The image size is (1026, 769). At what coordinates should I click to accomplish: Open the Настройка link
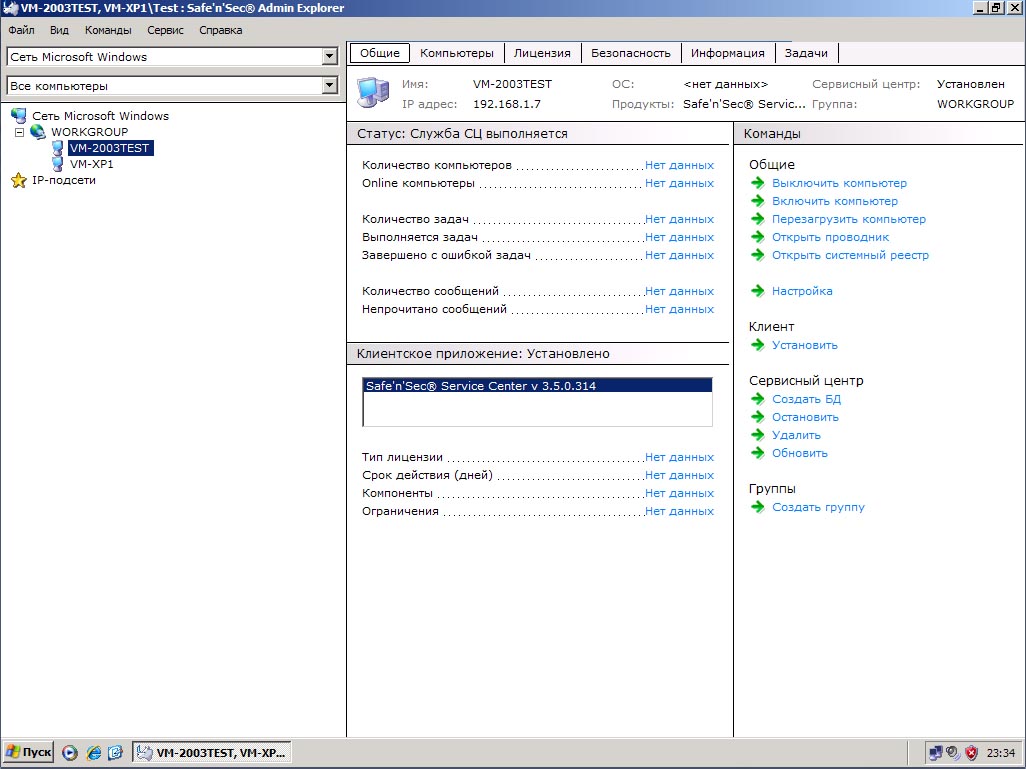tap(802, 291)
